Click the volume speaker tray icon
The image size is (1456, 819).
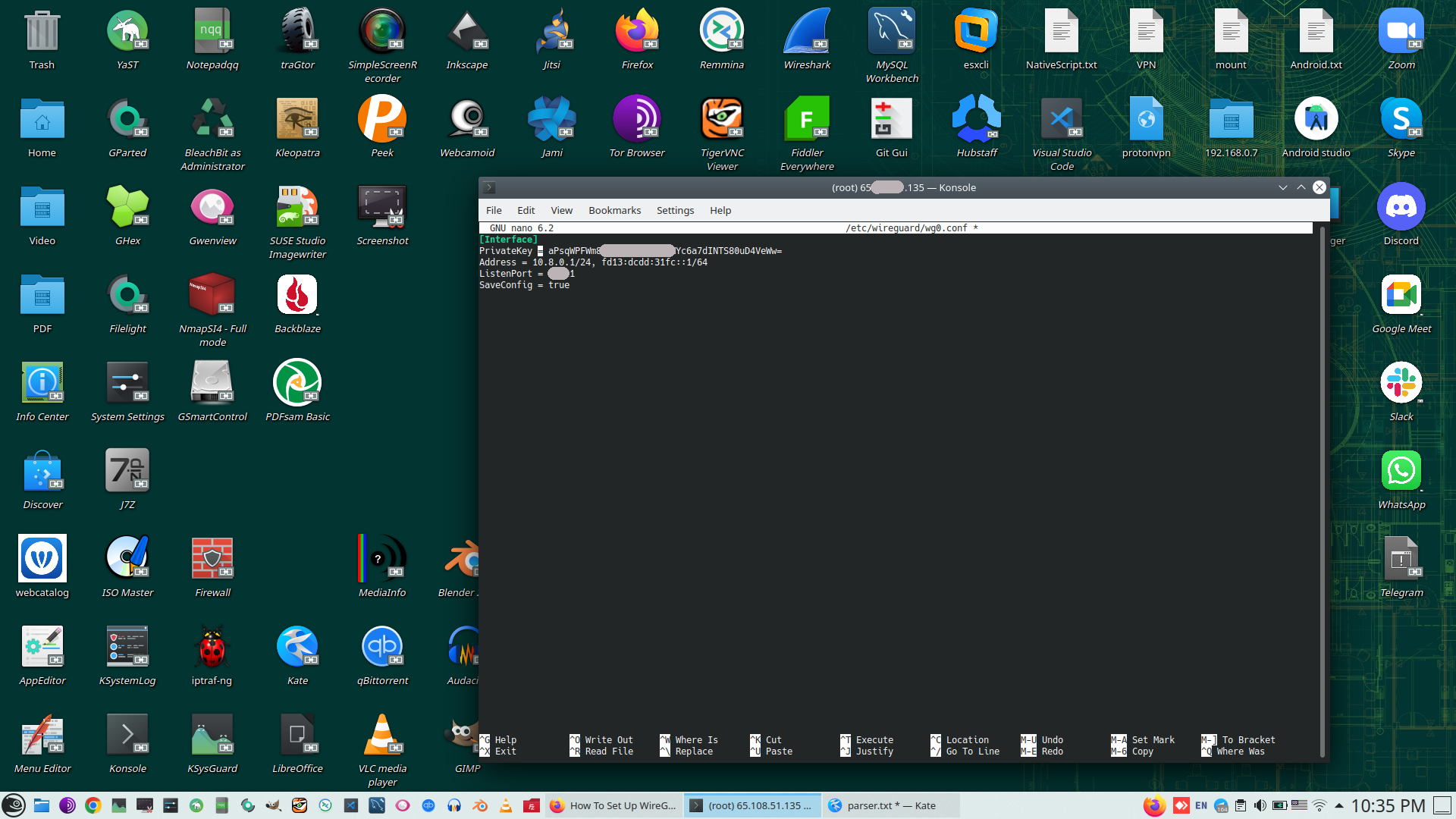click(1260, 805)
